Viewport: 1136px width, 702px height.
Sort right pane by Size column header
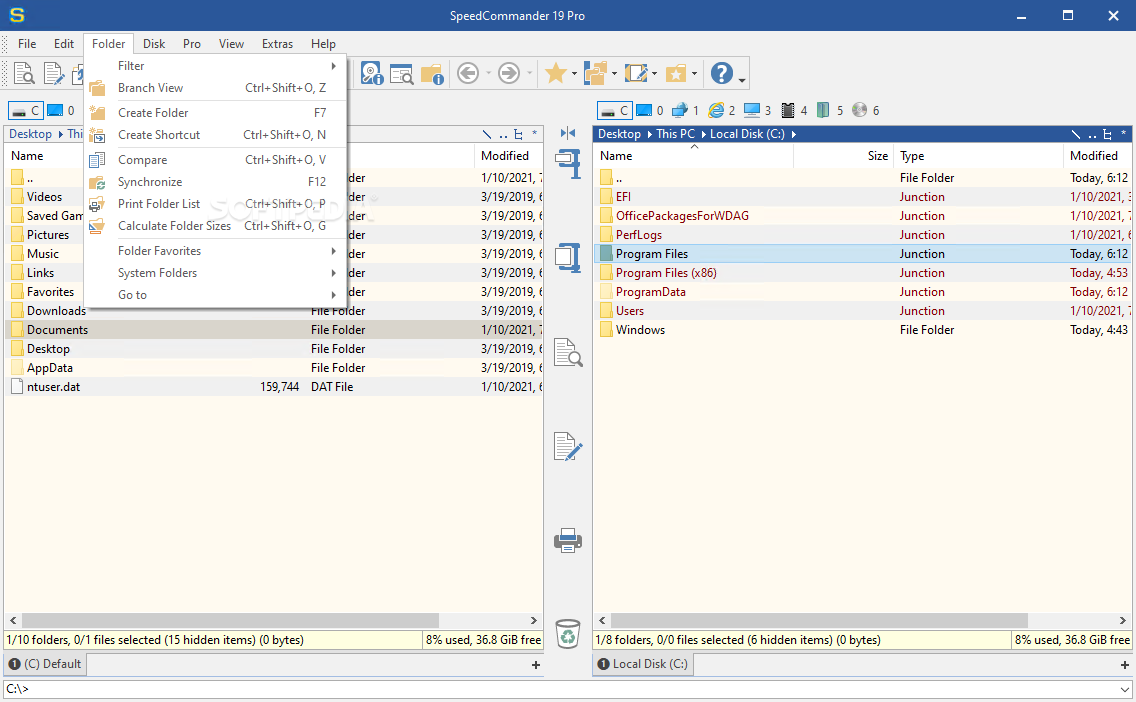844,156
